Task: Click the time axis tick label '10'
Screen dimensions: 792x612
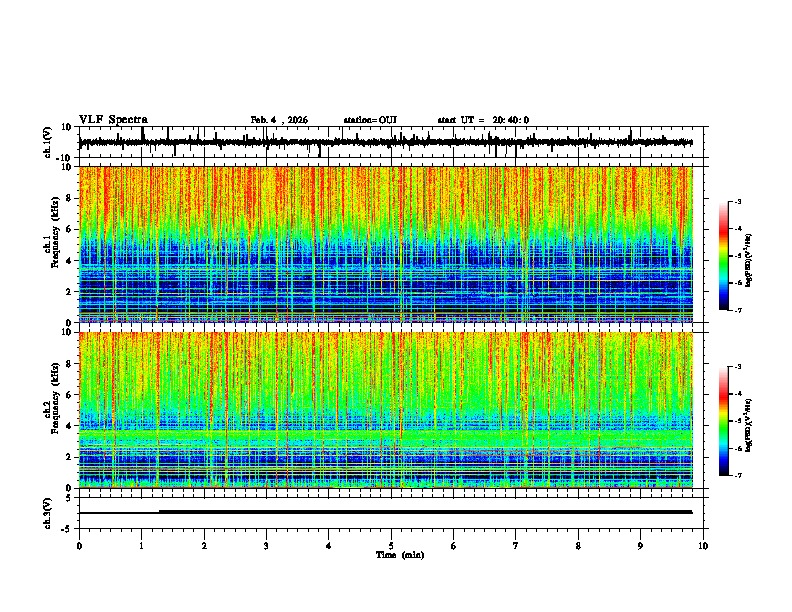Action: point(703,546)
